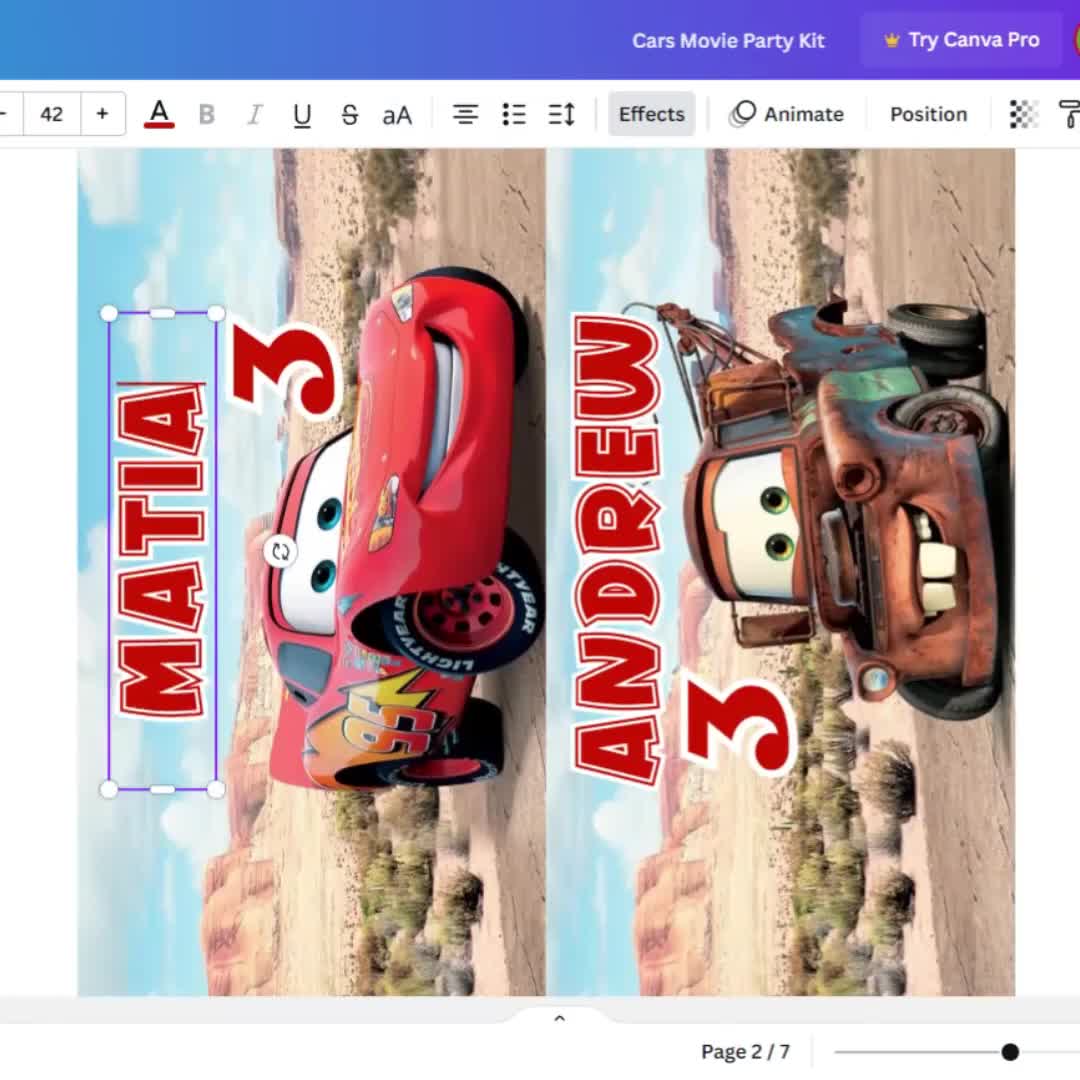This screenshot has width=1080, height=1080.
Task: Expand the page thumbnails chevron
Action: (559, 1018)
